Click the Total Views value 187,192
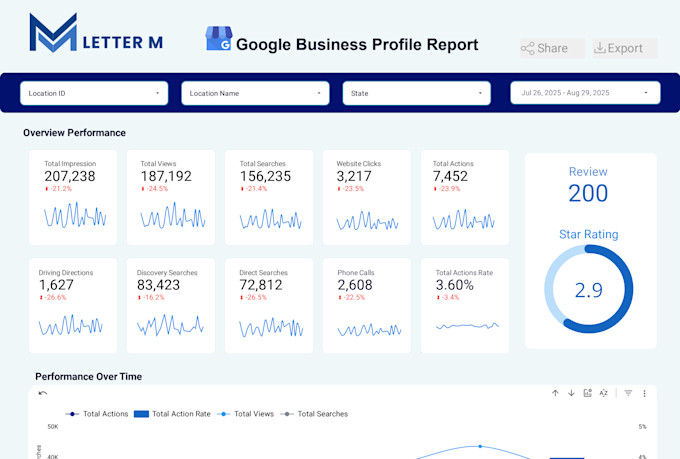 166,176
